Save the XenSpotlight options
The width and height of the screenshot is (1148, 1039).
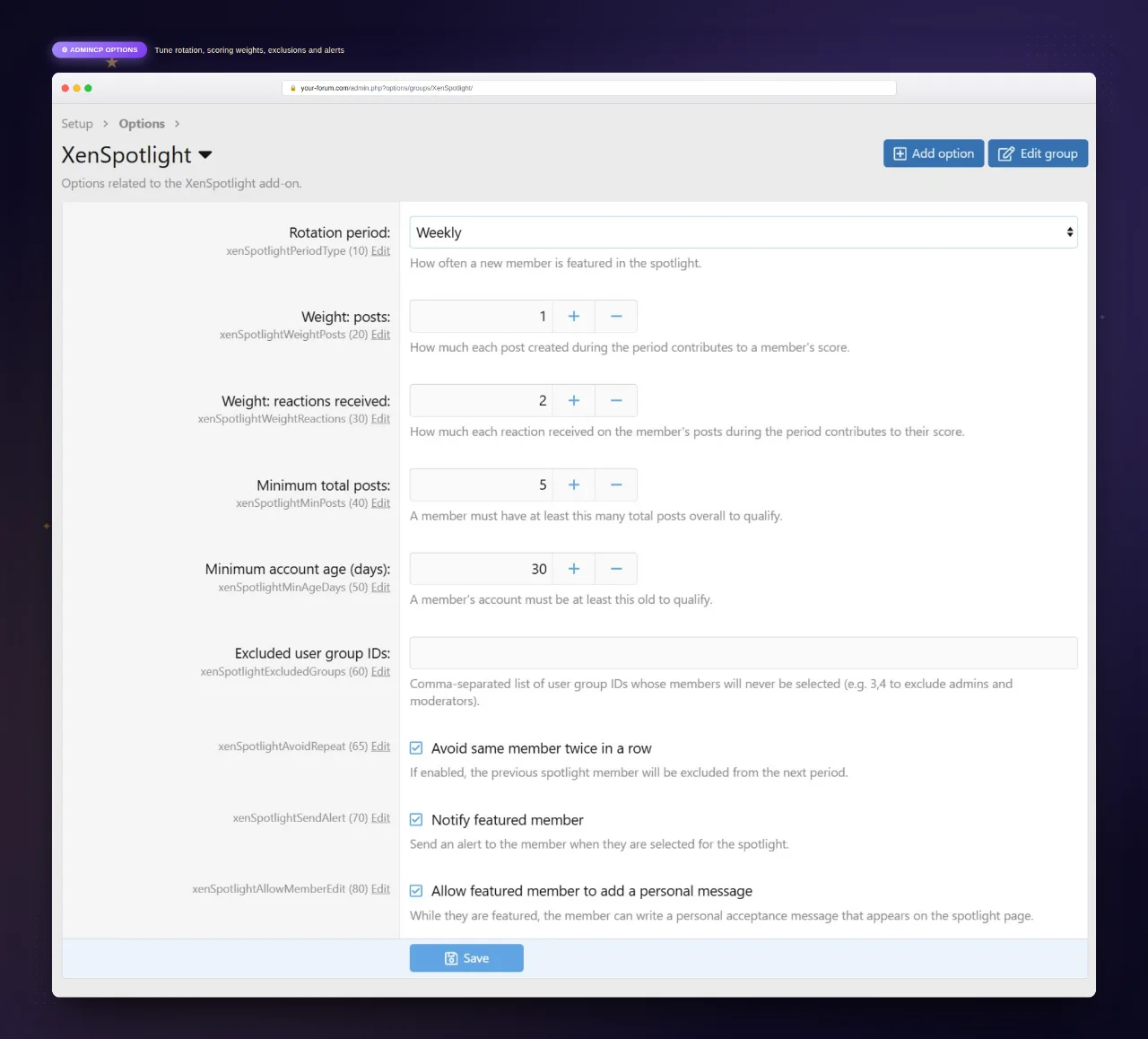(x=466, y=958)
